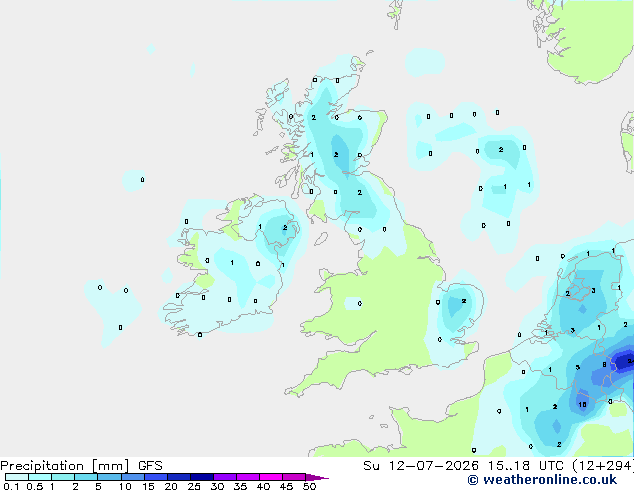
Task: Select the 30–35 mm purple legend swatch
Action: 224,477
